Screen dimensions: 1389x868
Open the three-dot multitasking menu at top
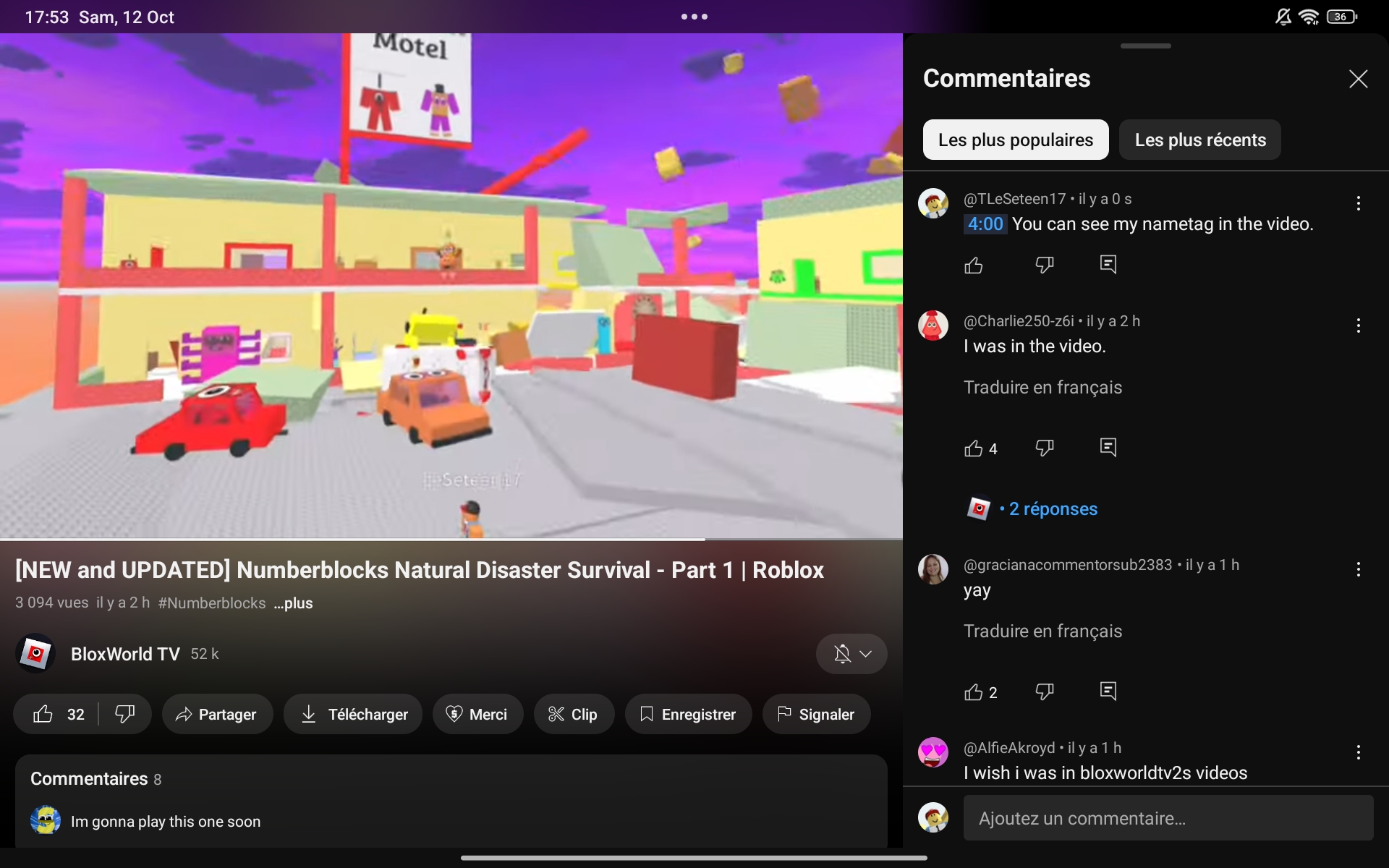tap(694, 17)
